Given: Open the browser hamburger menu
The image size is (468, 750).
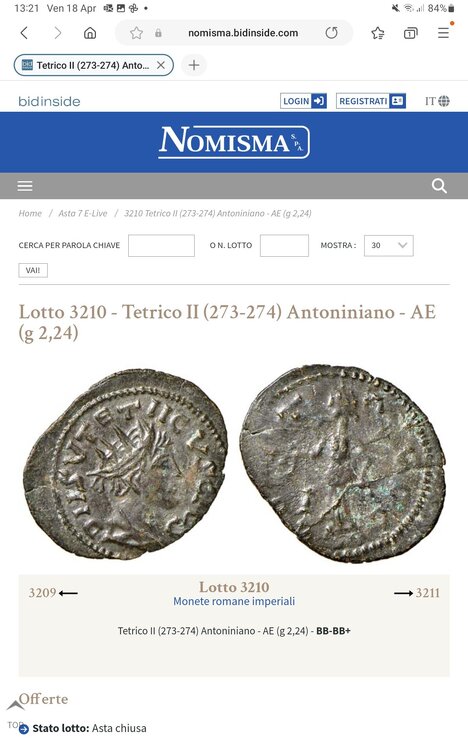Looking at the screenshot, I should [444, 33].
